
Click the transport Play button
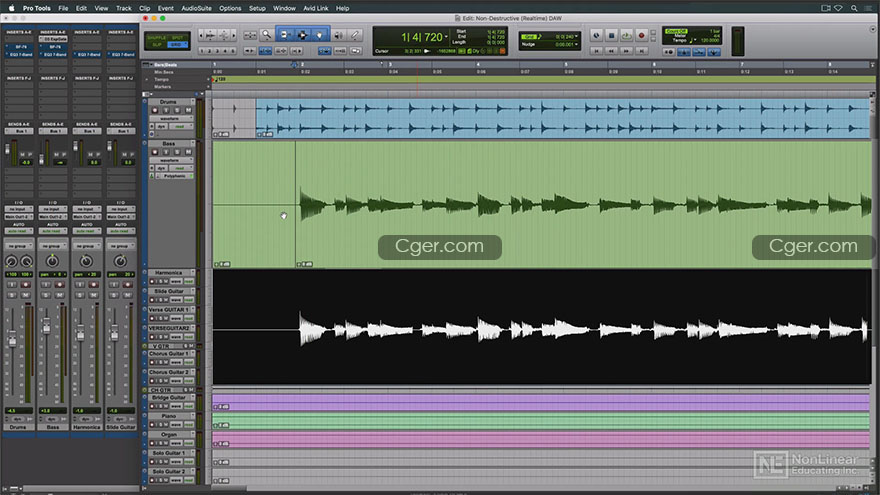pyautogui.click(x=626, y=35)
